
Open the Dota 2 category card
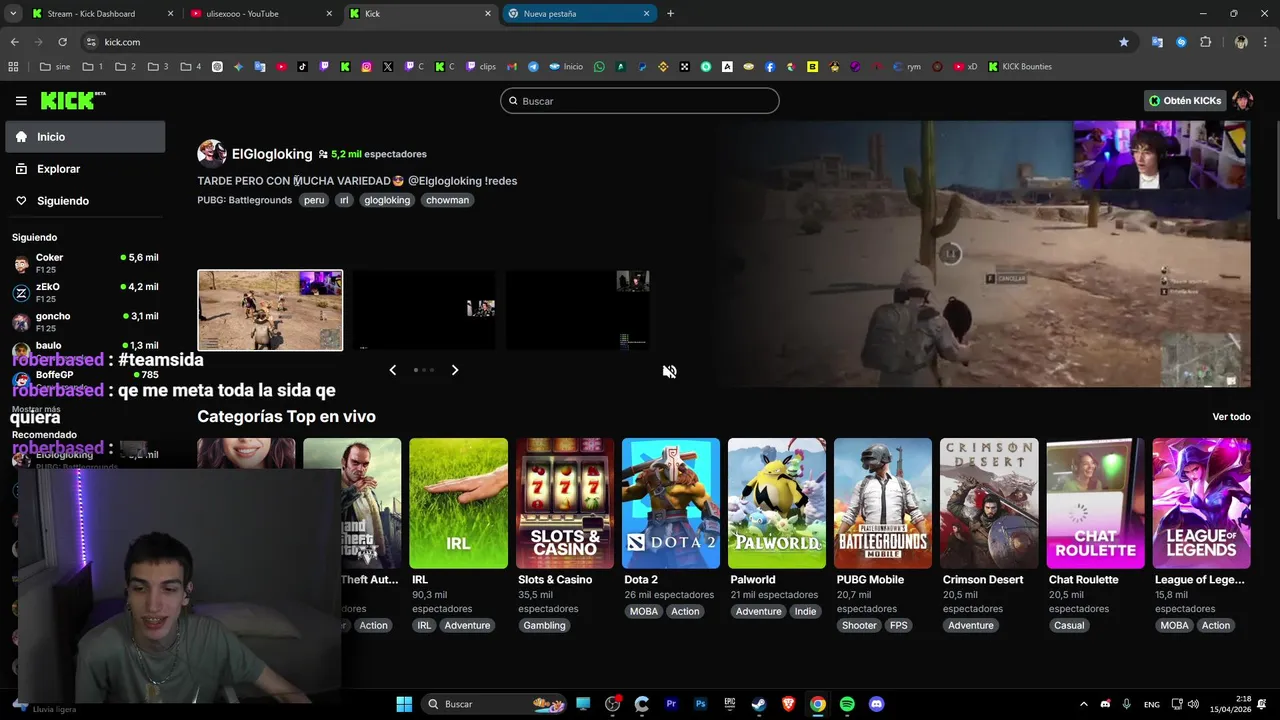tap(671, 503)
